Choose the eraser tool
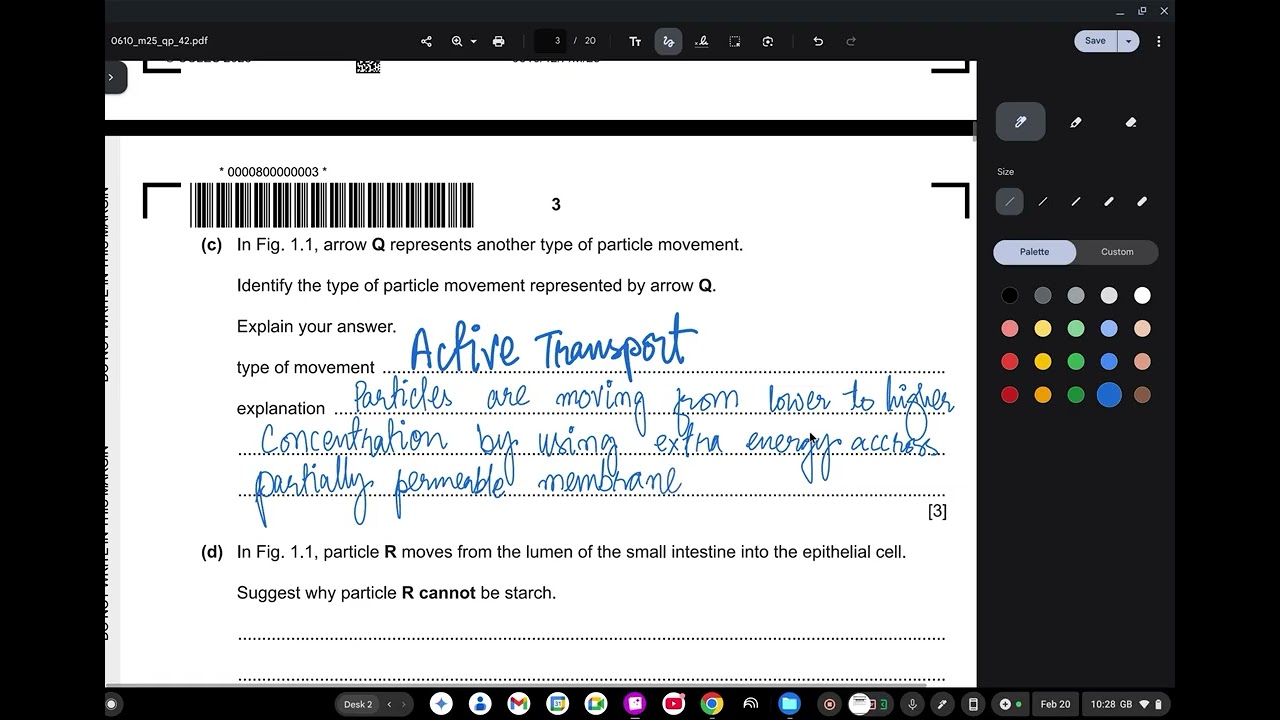The image size is (1280, 720). coord(1131,122)
